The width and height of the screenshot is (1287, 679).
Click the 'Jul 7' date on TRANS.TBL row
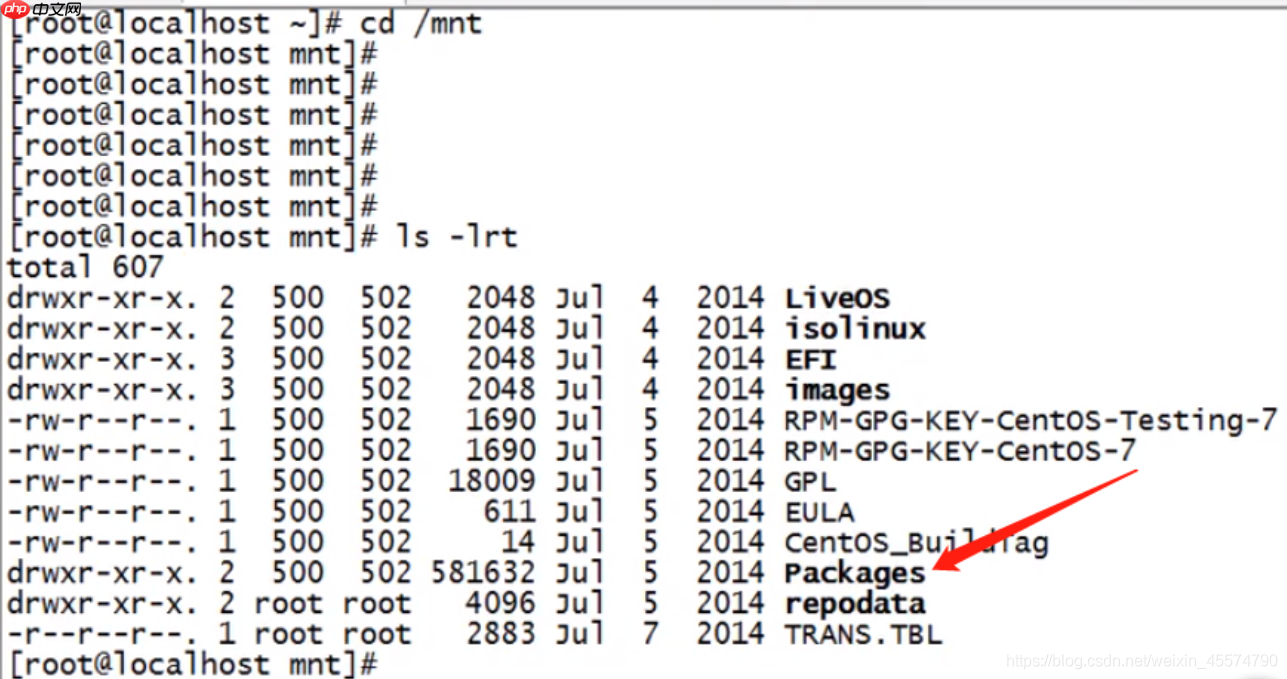(608, 634)
